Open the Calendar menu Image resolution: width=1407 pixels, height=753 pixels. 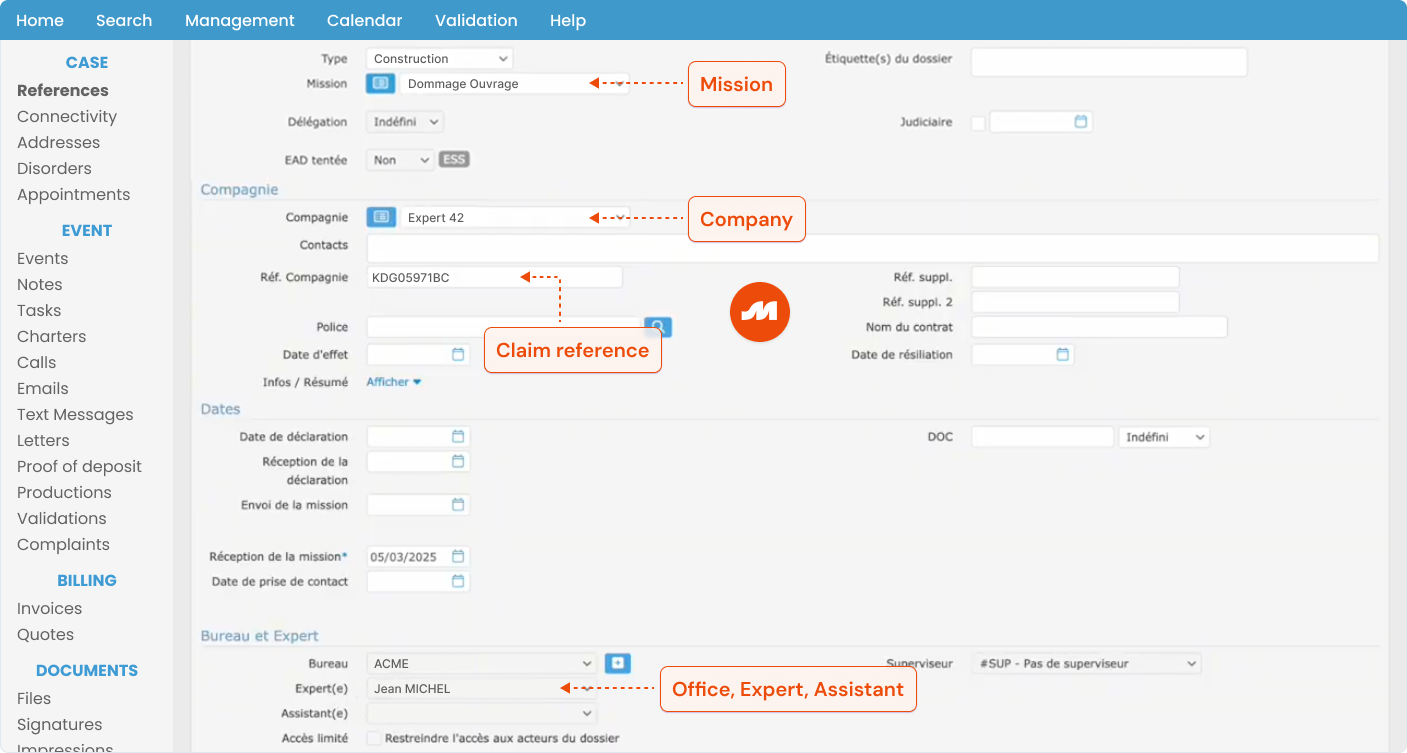pyautogui.click(x=365, y=20)
